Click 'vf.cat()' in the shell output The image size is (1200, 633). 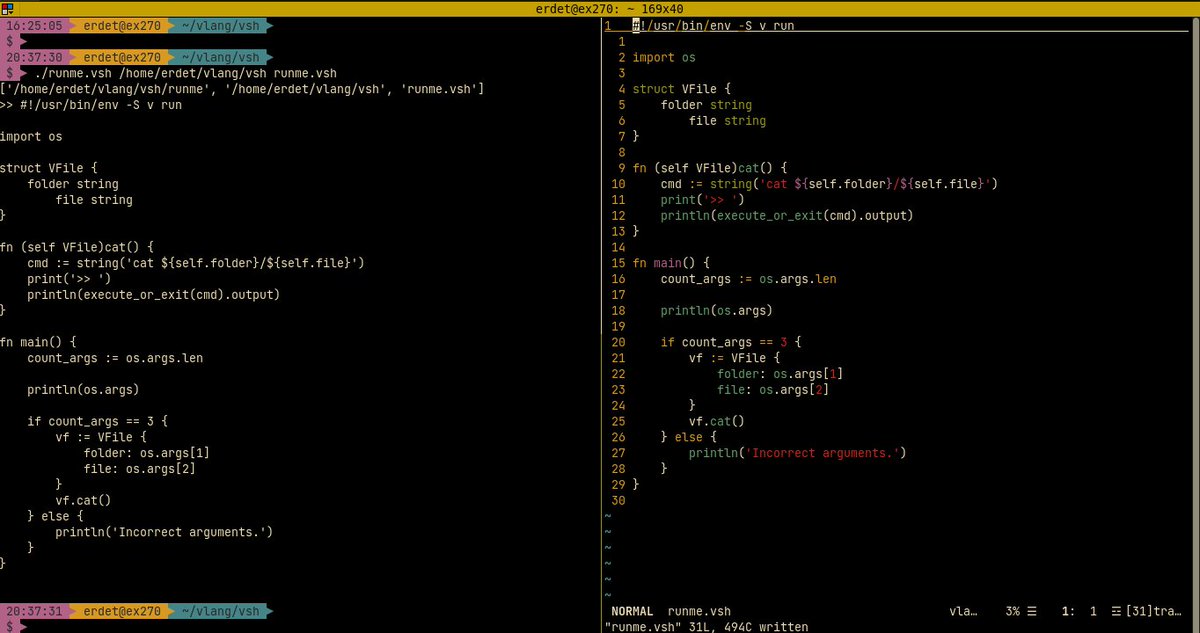pyautogui.click(x=83, y=500)
